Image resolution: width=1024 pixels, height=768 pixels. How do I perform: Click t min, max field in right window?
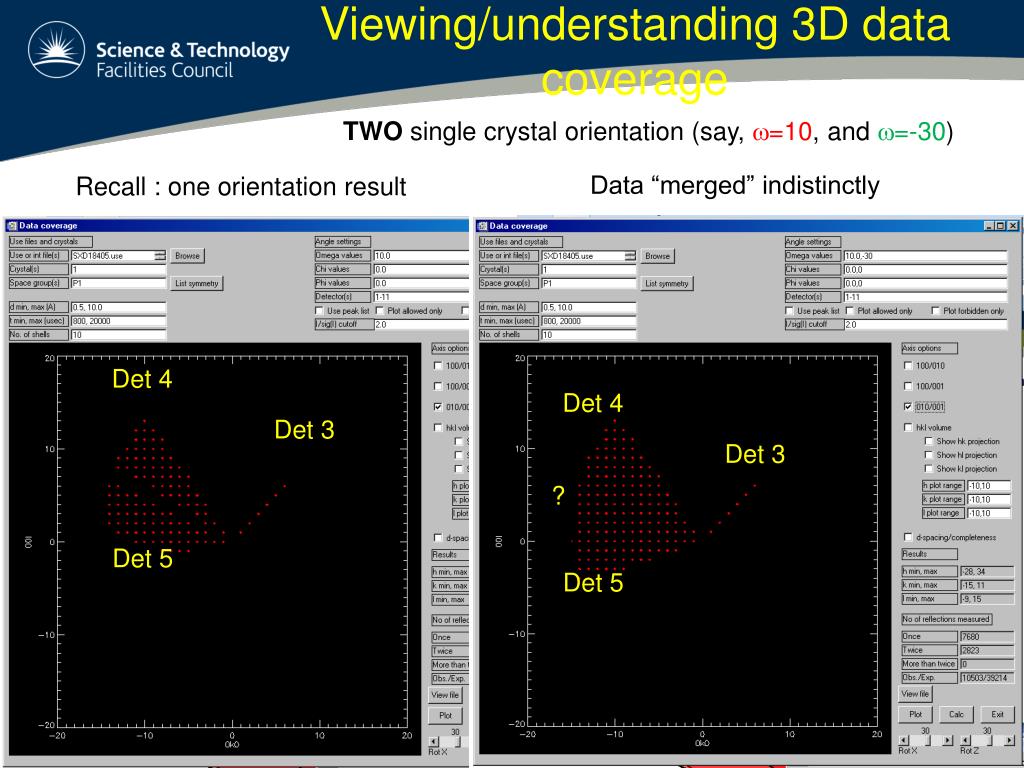(x=588, y=321)
